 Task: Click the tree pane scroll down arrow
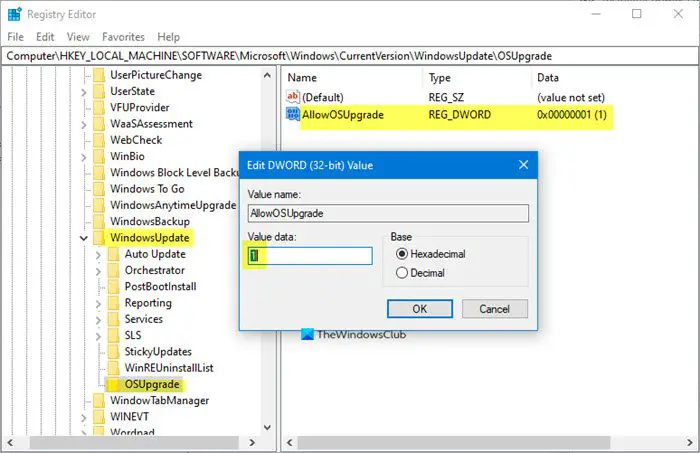[267, 428]
